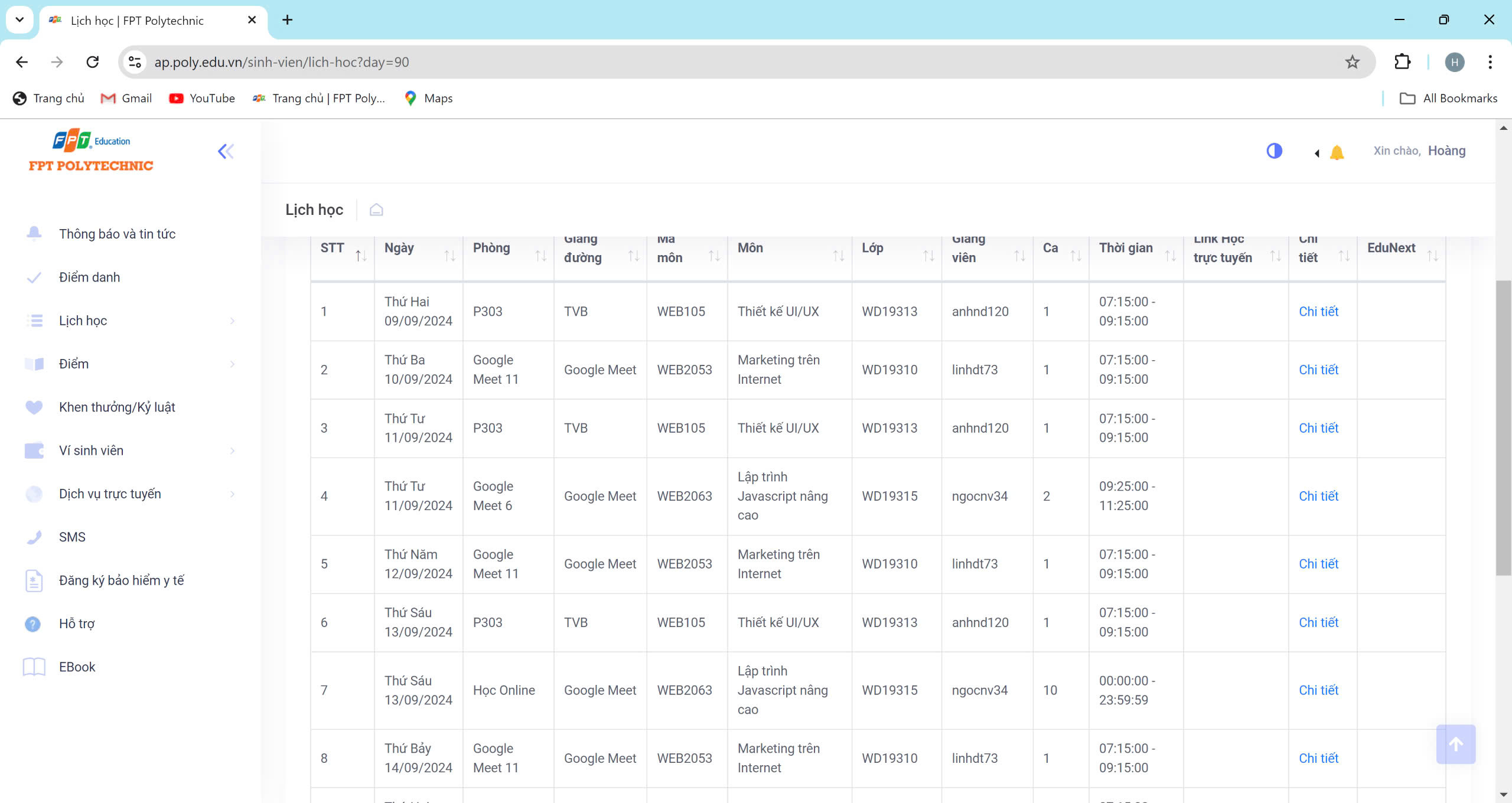Screen dimensions: 1512x803
Task: Sort table by Ngày column
Action: 449,255
